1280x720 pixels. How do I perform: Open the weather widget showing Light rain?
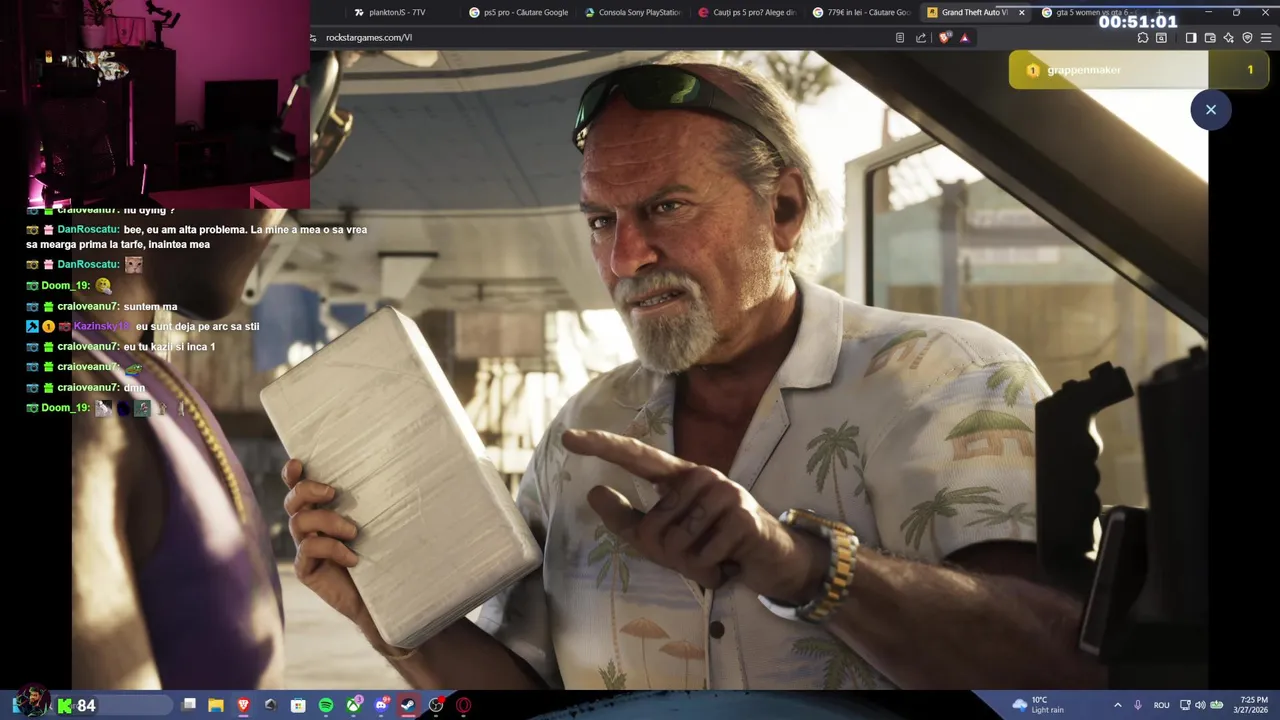click(x=1039, y=705)
